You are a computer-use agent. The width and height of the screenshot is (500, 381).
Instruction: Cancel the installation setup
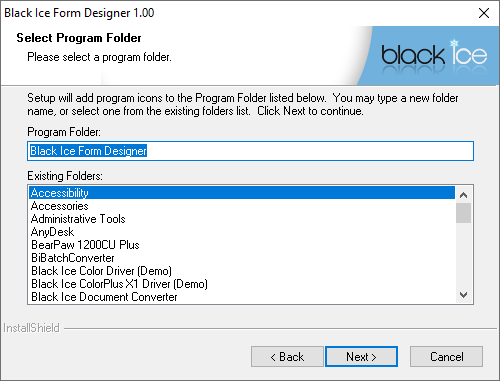tap(446, 357)
